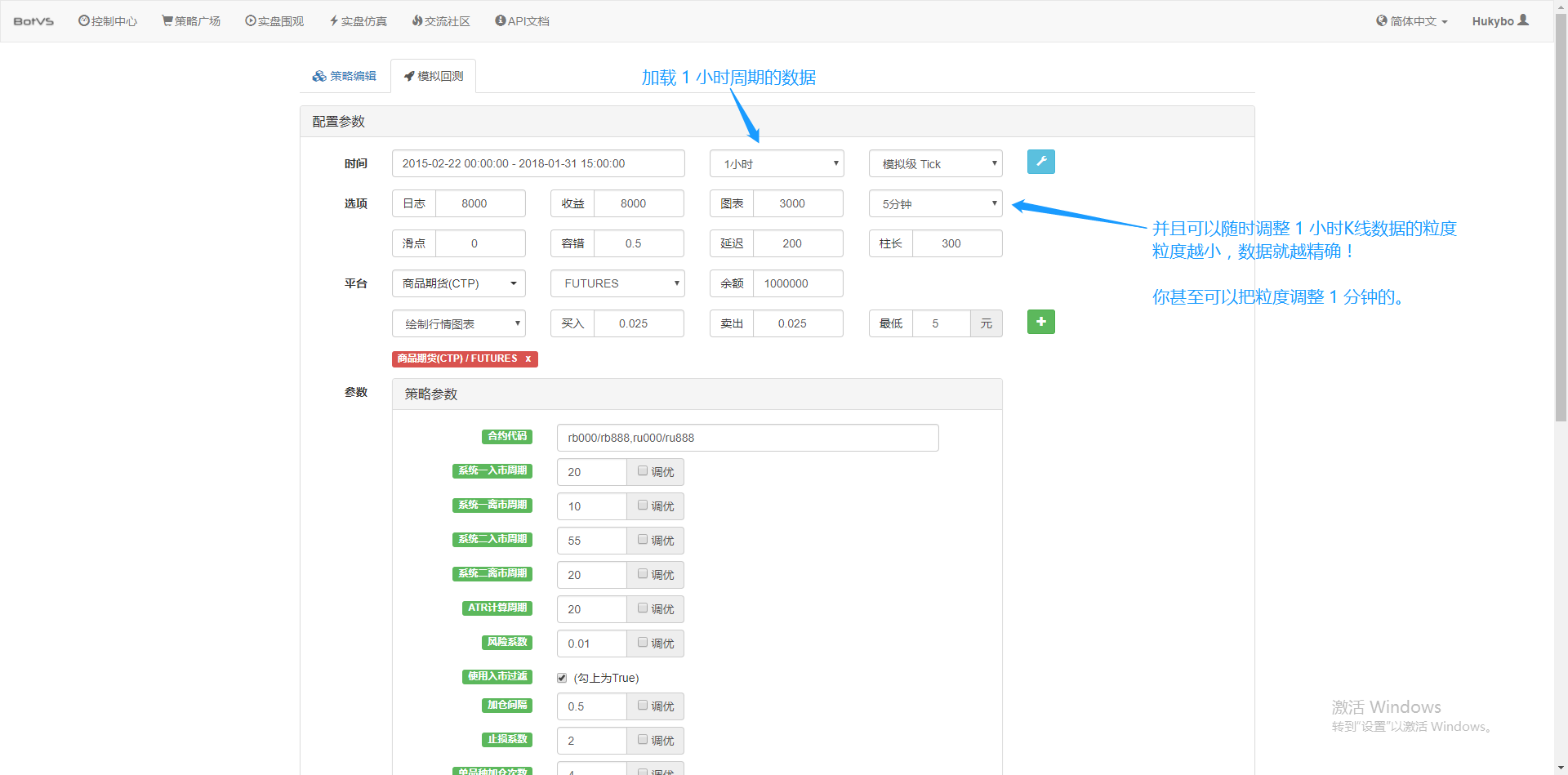Click the 合约代码 input field
The height and width of the screenshot is (775, 1568).
[747, 438]
